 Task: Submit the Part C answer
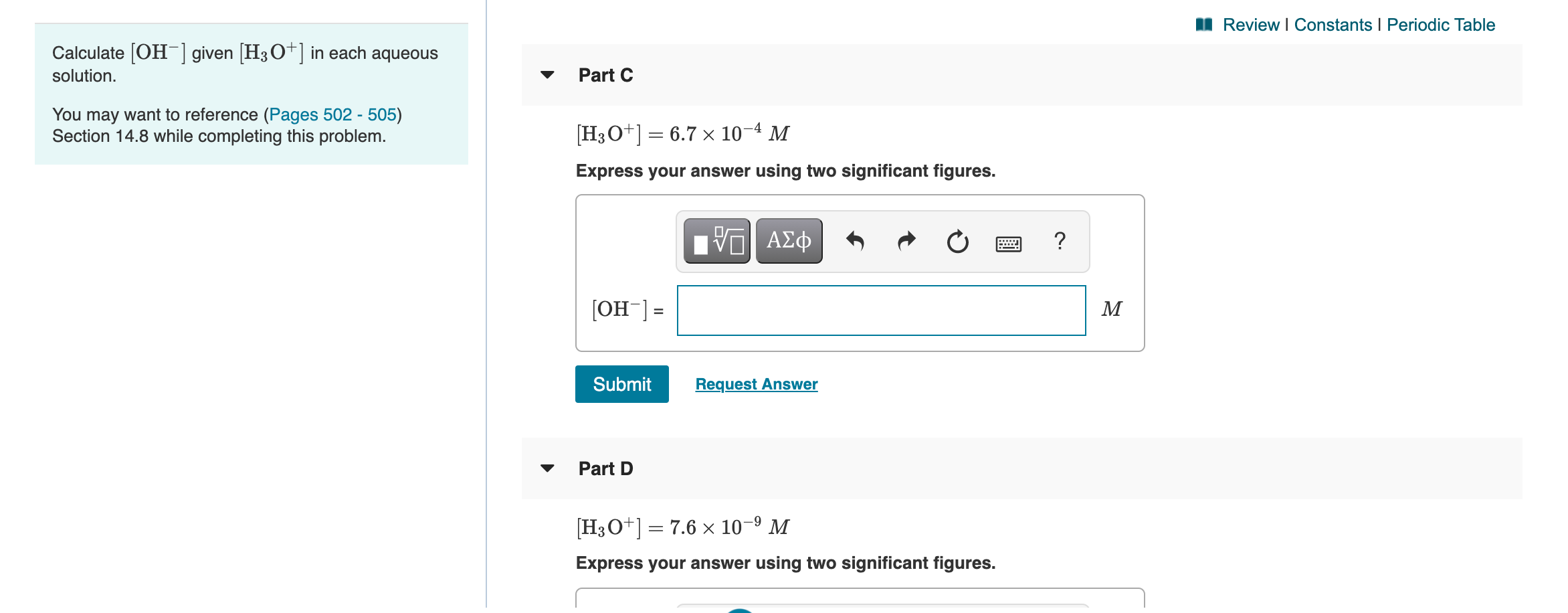(621, 383)
